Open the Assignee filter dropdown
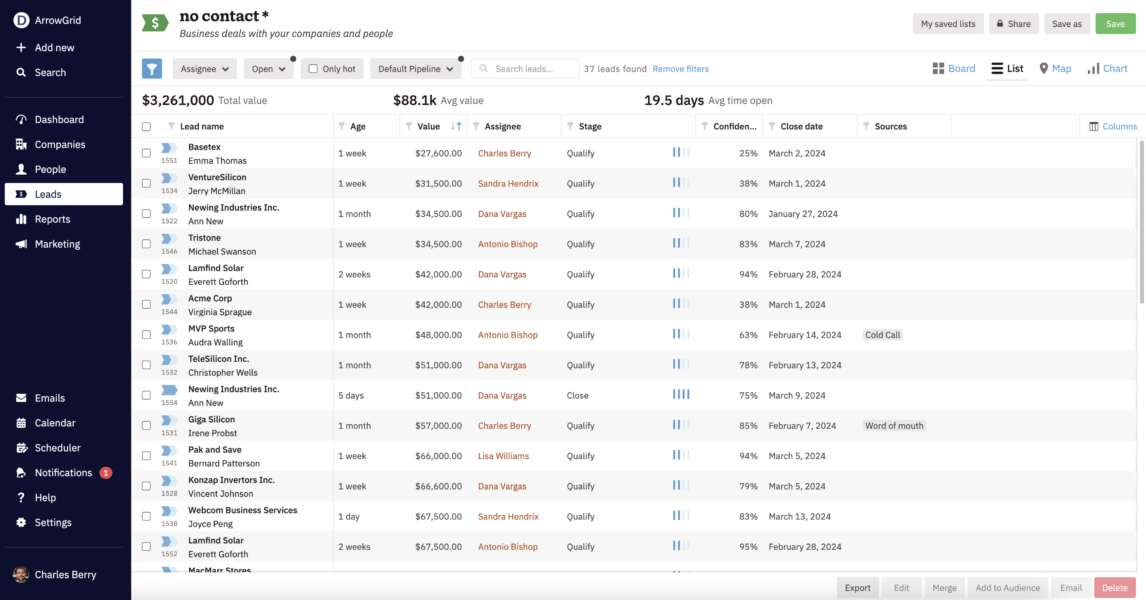 pos(204,68)
